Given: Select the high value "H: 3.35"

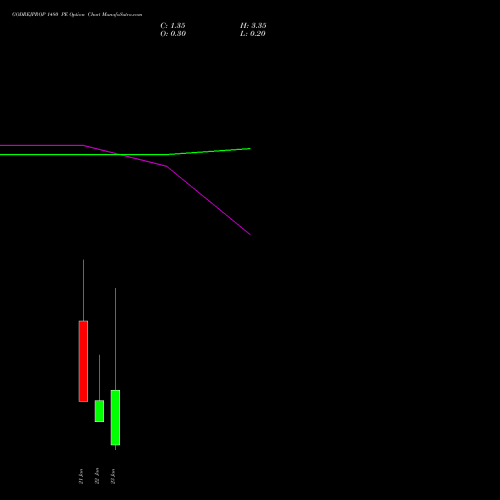Looking at the screenshot, I should click(253, 26).
